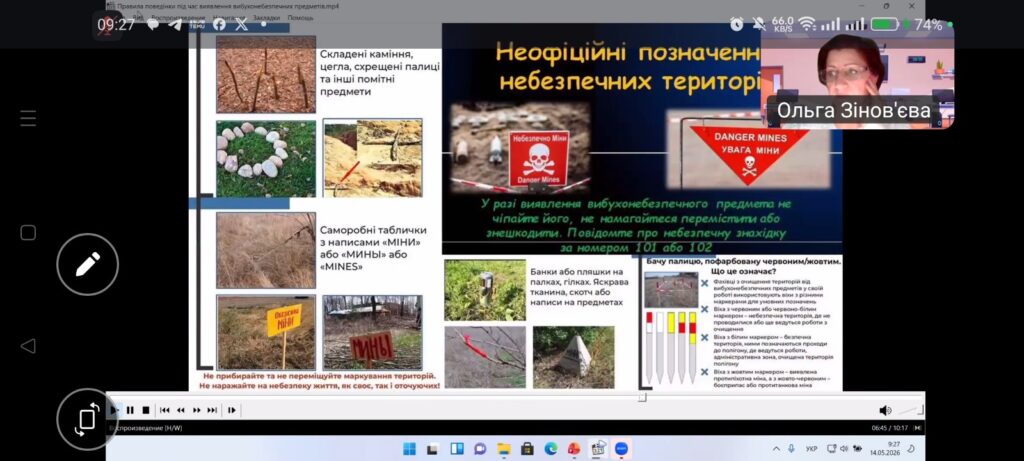Skip to the next track
The width and height of the screenshot is (1024, 461).
pos(212,410)
